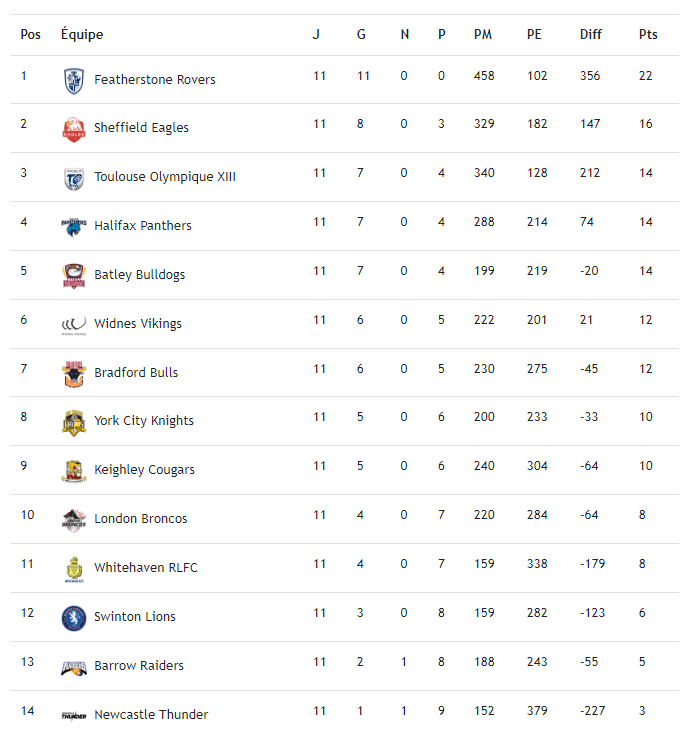
Task: Click the Équipe column header
Action: click(x=82, y=35)
